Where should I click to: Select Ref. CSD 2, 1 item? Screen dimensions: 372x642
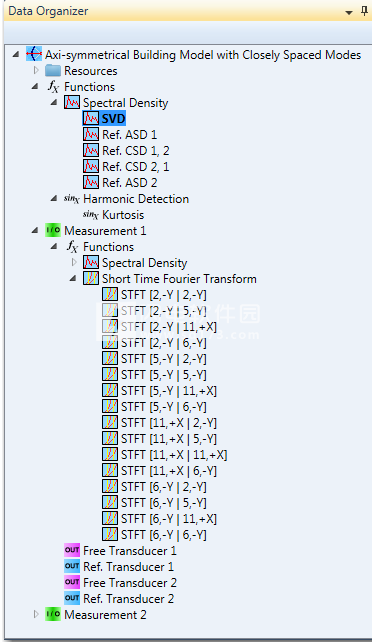[x=126, y=167]
